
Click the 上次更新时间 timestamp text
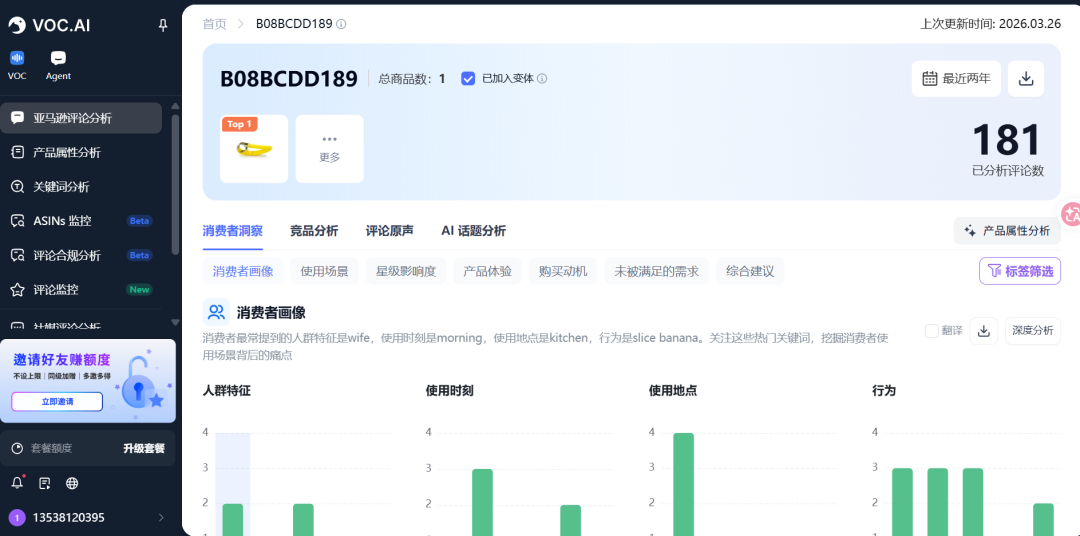pyautogui.click(x=990, y=23)
